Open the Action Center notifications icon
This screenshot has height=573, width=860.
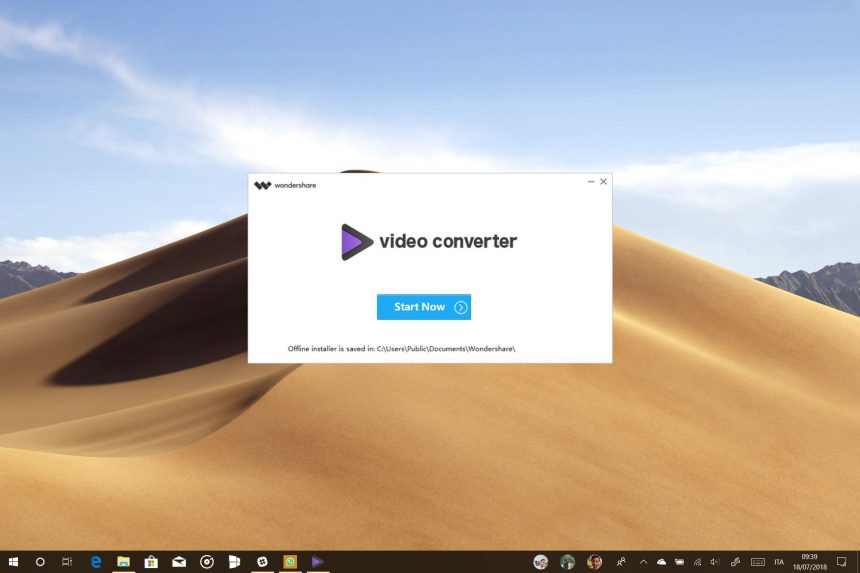coord(841,561)
